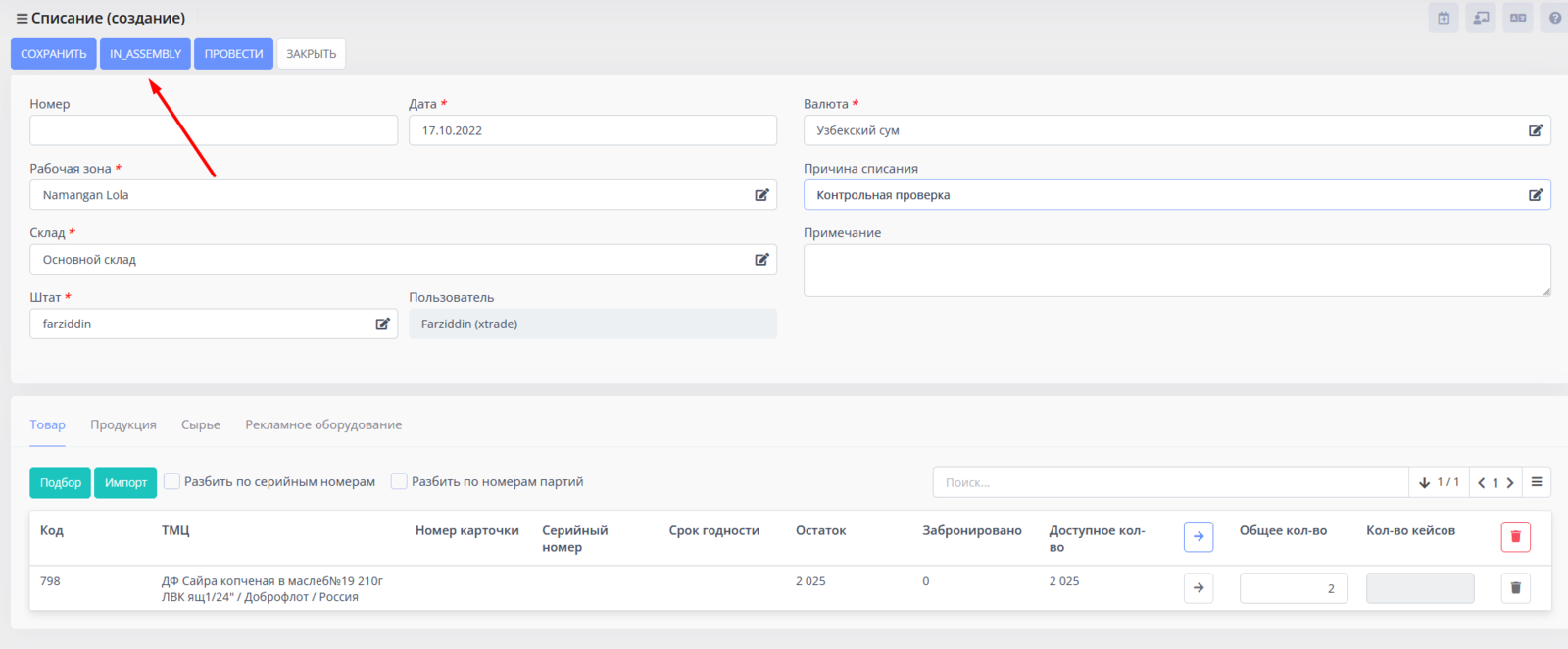The height and width of the screenshot is (649, 1568).
Task: Open the Рабочая зона selector icon
Action: click(x=761, y=195)
